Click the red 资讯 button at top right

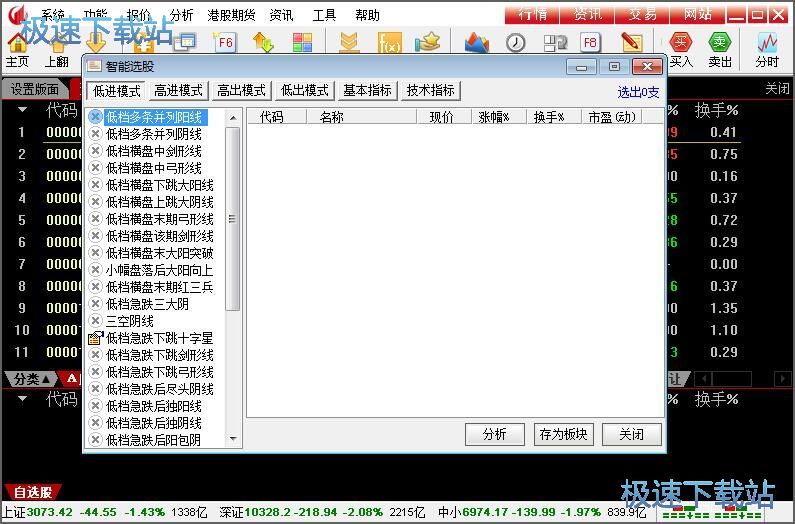click(587, 15)
